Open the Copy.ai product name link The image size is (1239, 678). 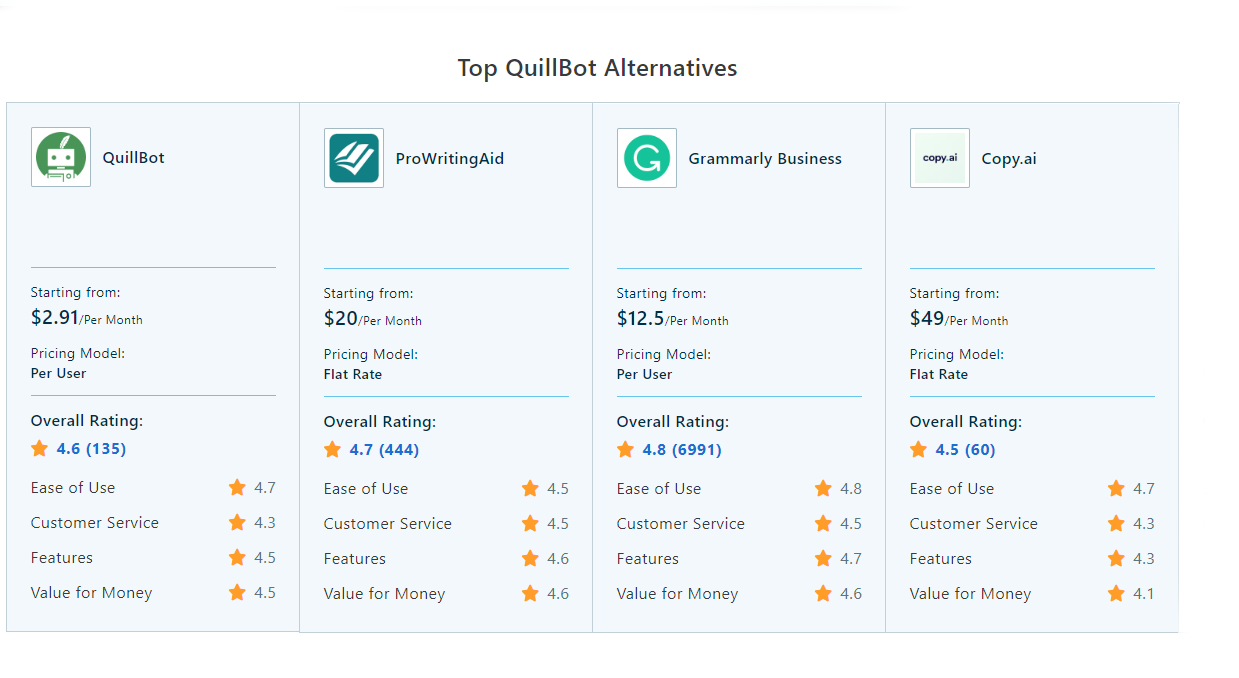1009,159
